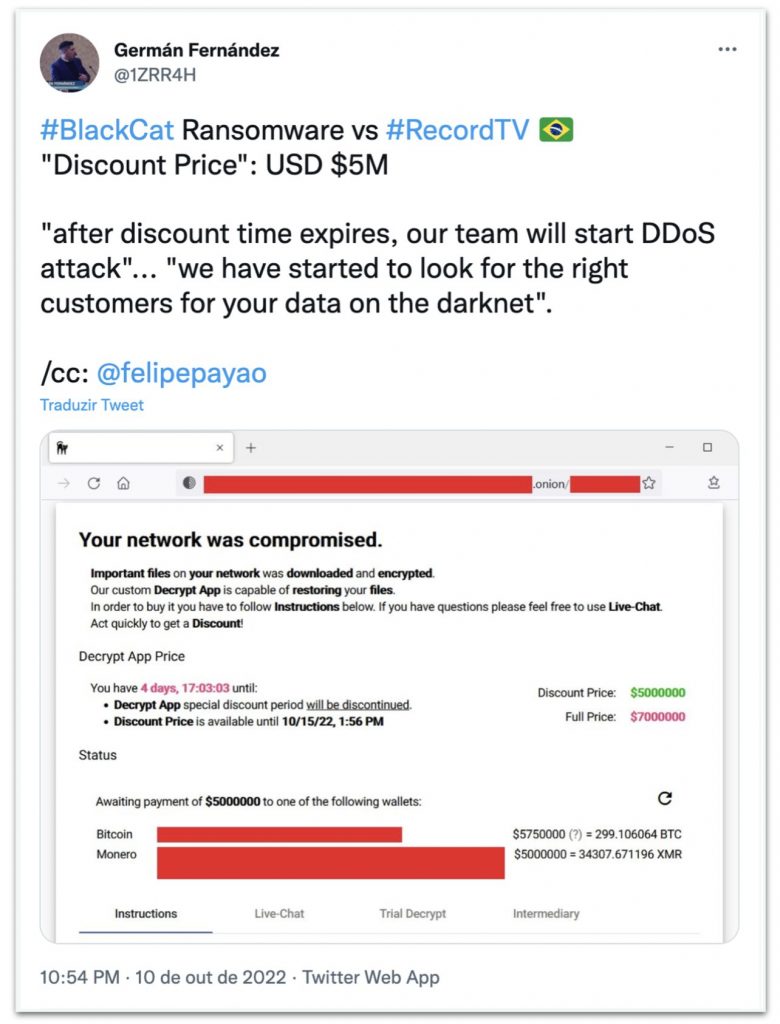Click the browser back arrow

click(x=64, y=483)
